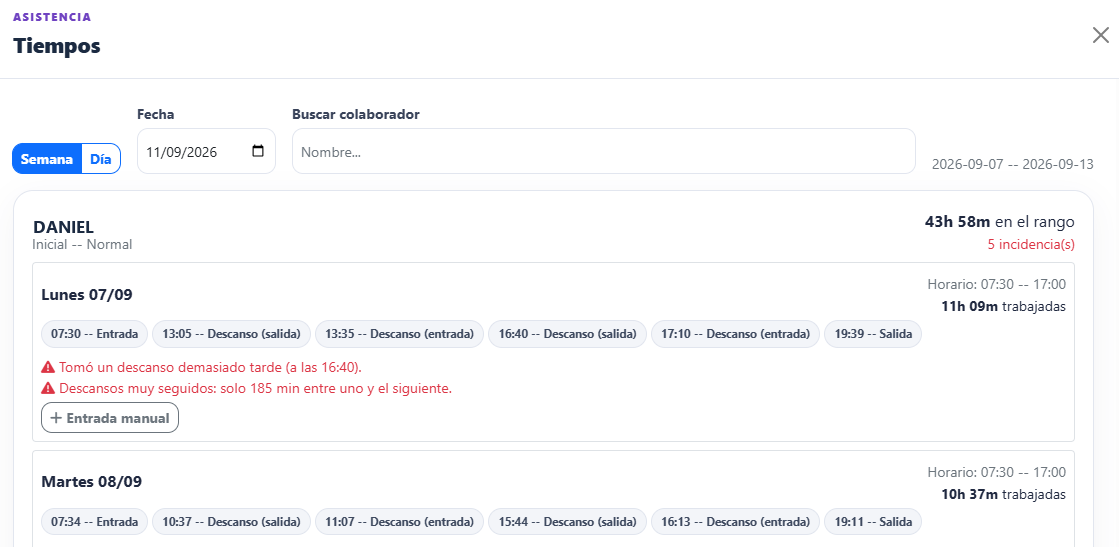Click warning icon beside late break message
Viewport: 1119px width, 547px height.
click(x=48, y=368)
